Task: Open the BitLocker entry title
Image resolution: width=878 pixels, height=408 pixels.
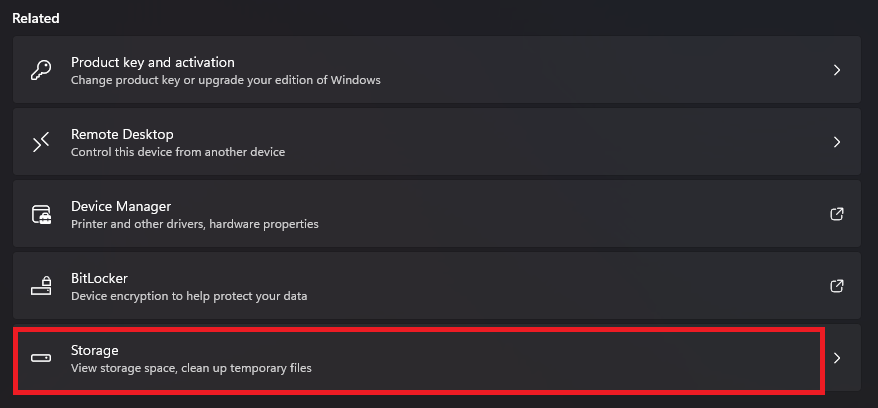Action: (x=99, y=278)
